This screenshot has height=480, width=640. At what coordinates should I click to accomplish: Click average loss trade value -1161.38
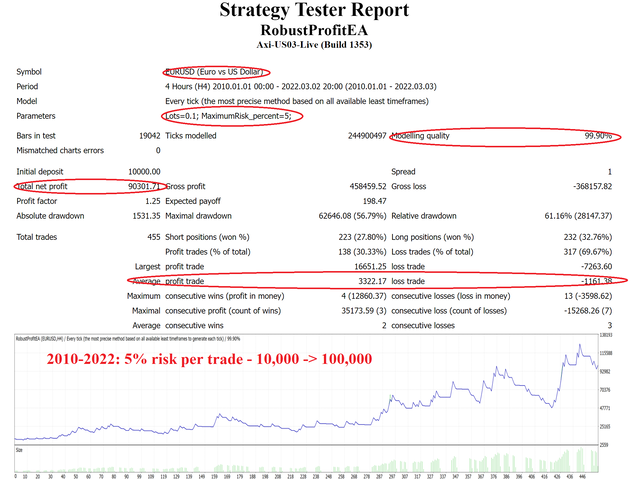pyautogui.click(x=596, y=281)
